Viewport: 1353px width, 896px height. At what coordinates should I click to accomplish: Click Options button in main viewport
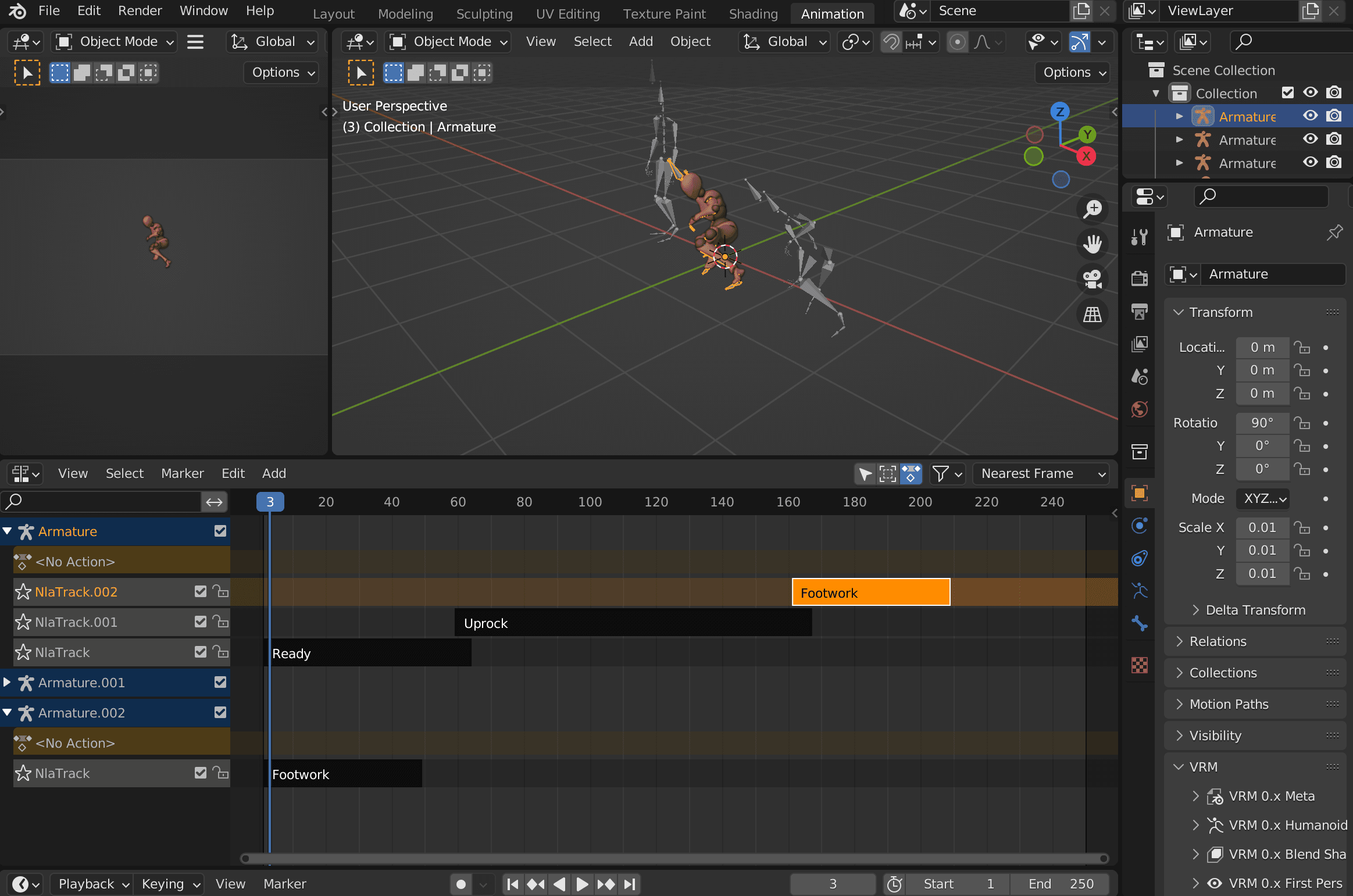point(1073,72)
